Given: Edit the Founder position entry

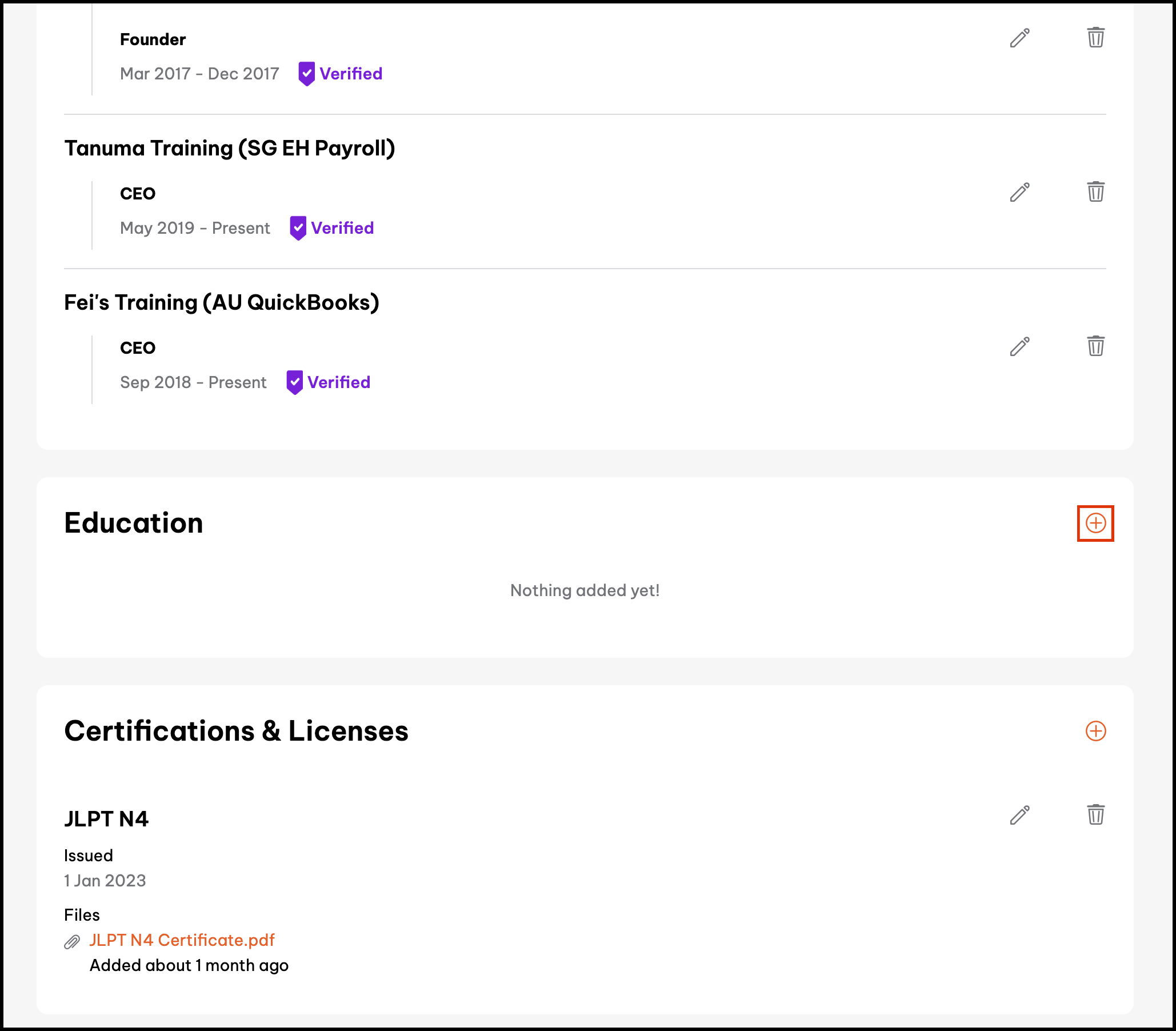Looking at the screenshot, I should click(1019, 38).
